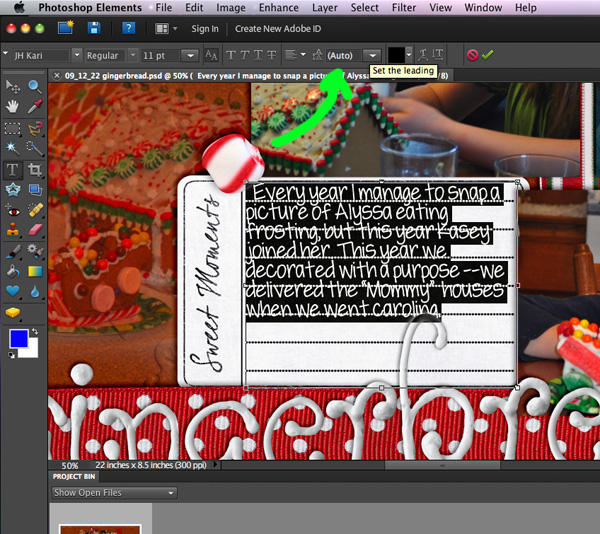
Task: Open the Image menu
Action: tap(231, 8)
